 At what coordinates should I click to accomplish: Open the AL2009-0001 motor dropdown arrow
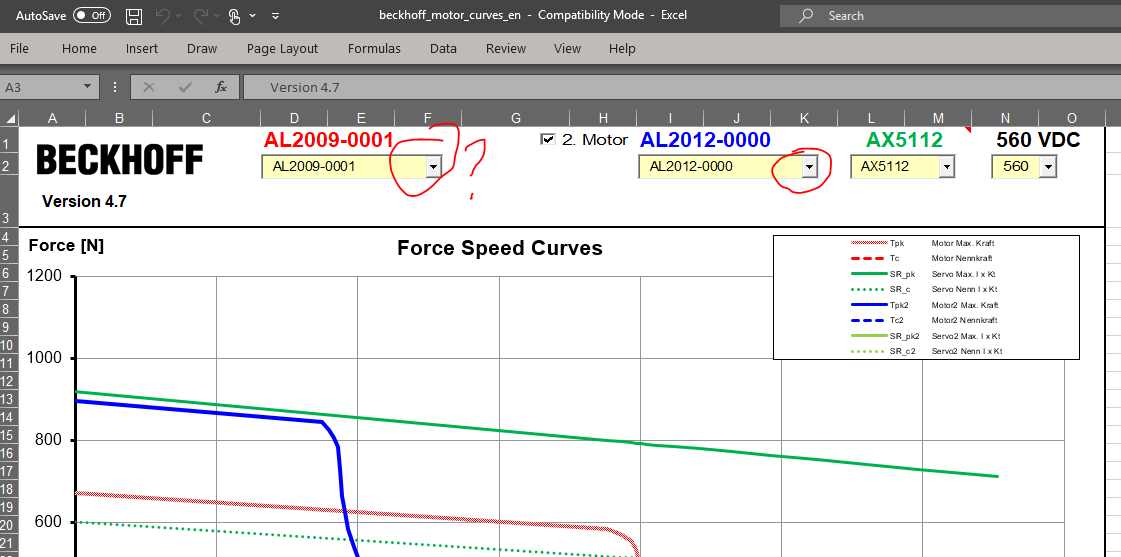click(x=433, y=167)
